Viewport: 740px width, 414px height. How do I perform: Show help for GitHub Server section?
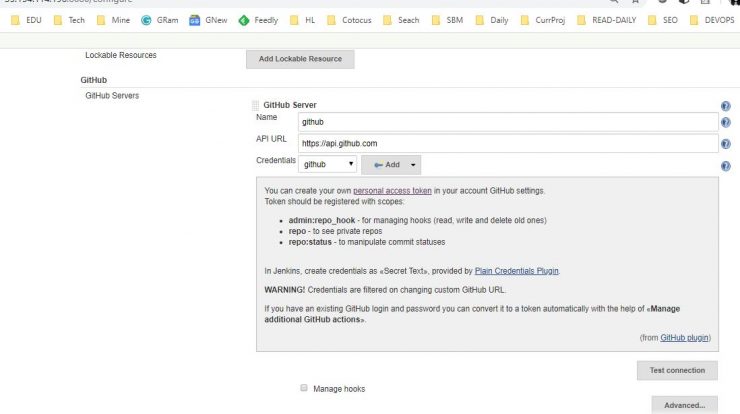tap(725, 106)
